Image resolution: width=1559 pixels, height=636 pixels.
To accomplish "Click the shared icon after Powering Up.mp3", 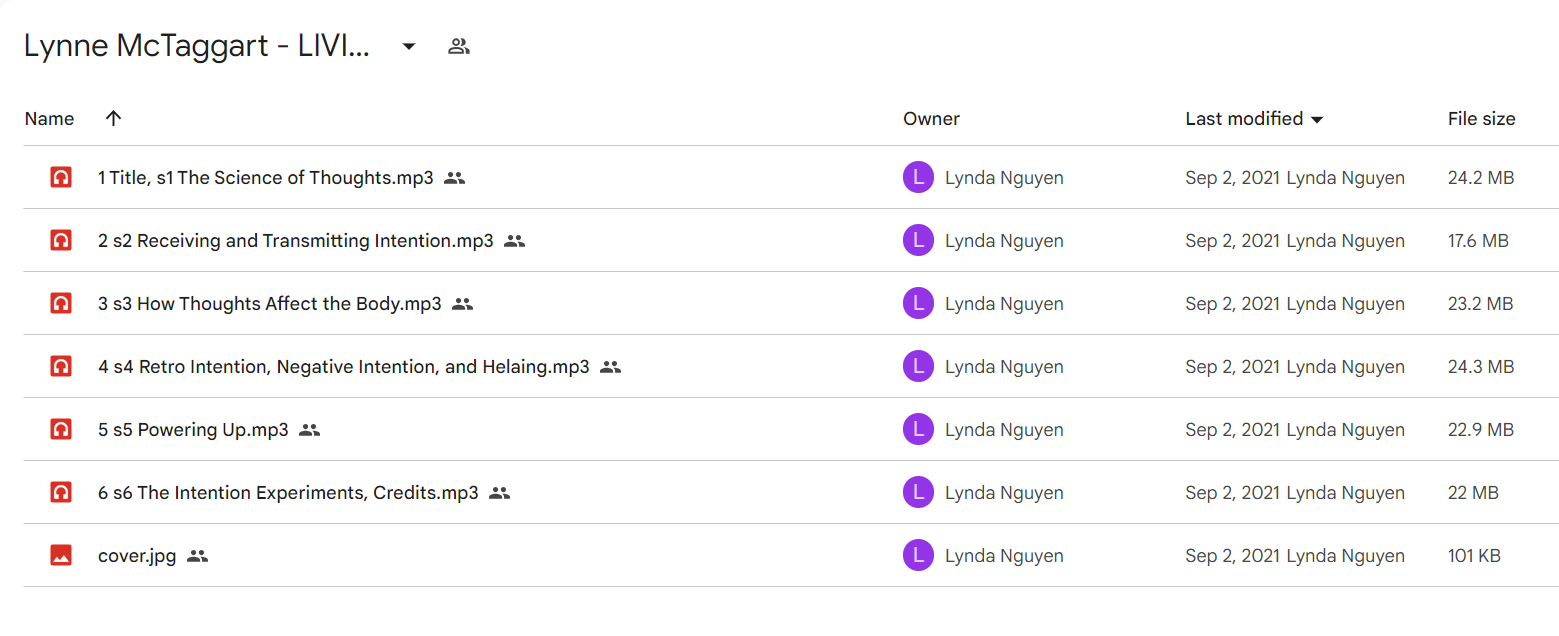I will tap(310, 430).
